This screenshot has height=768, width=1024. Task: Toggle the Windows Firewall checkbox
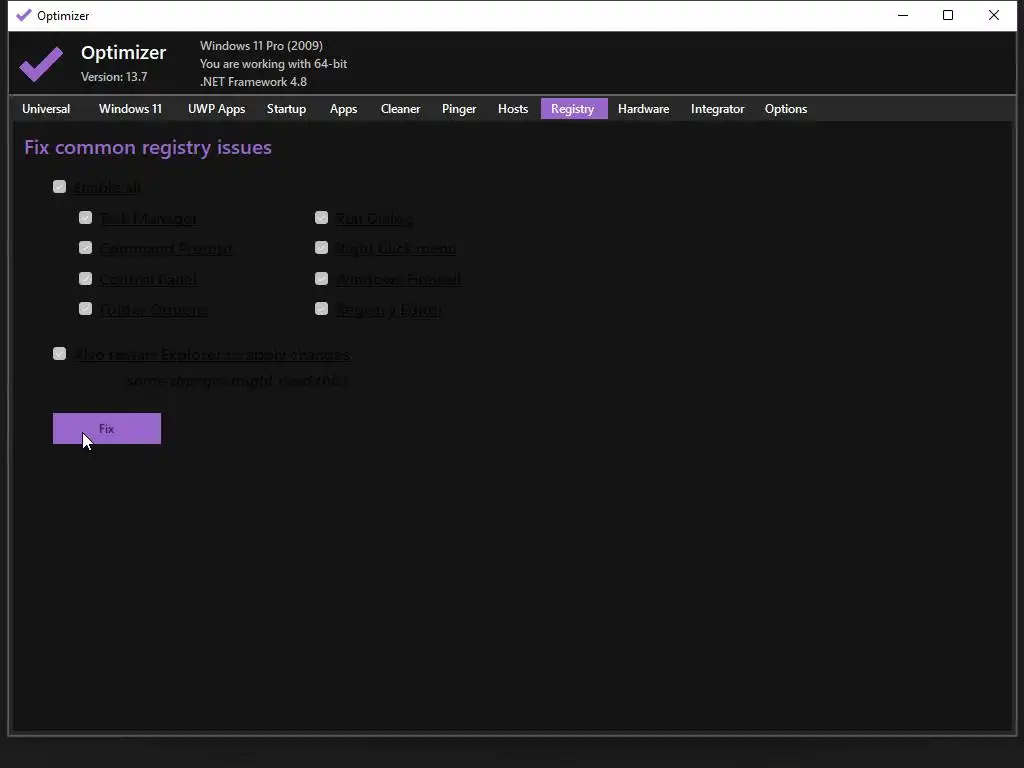321,278
